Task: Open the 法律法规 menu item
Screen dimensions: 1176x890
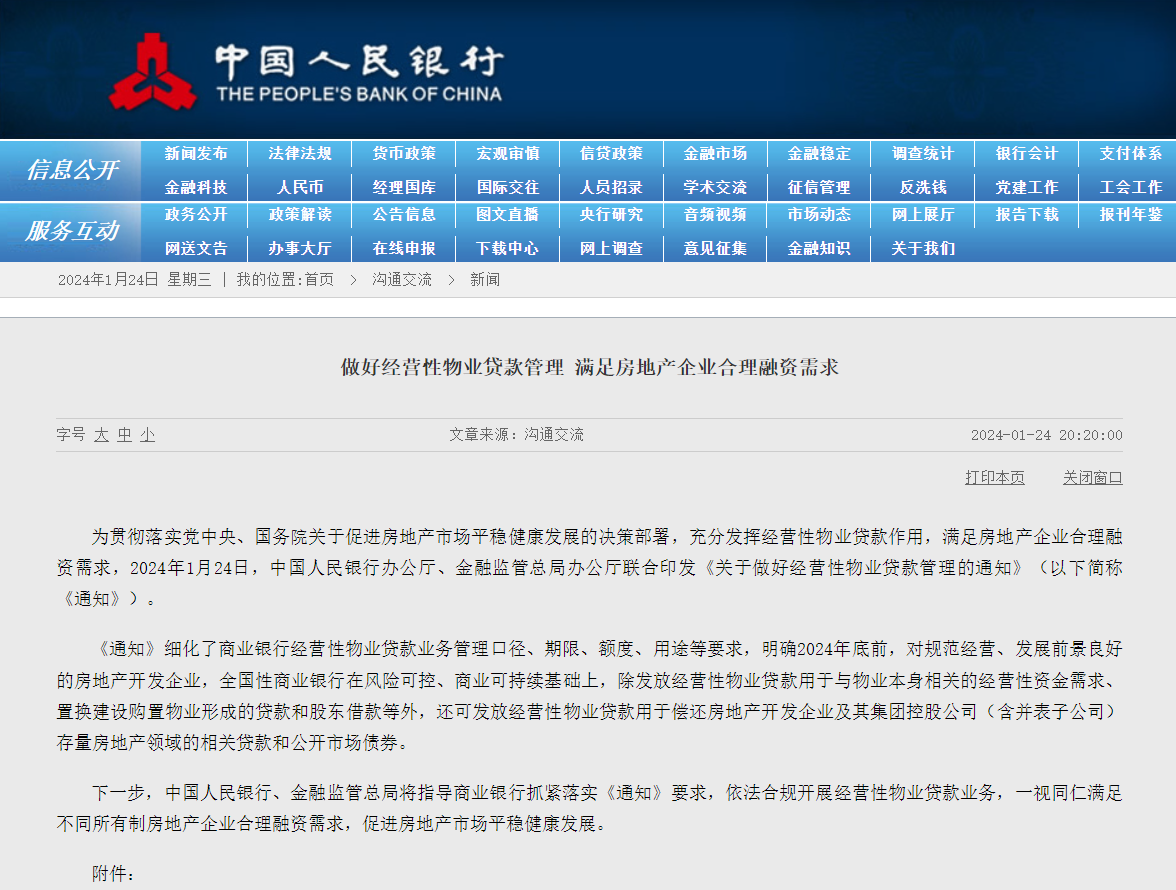Action: point(300,154)
